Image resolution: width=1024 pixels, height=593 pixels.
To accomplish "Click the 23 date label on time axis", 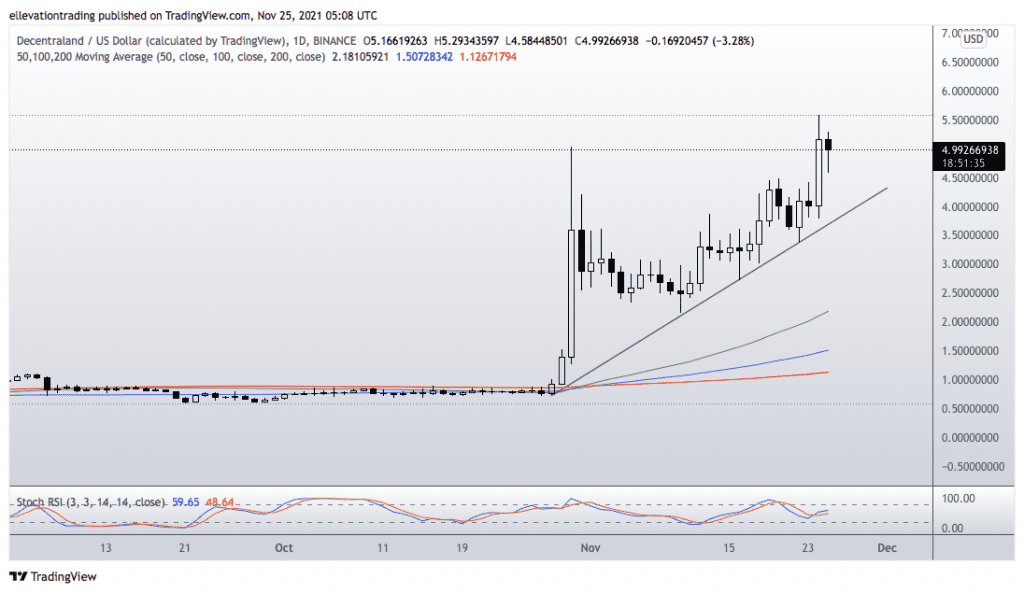I will (x=810, y=548).
